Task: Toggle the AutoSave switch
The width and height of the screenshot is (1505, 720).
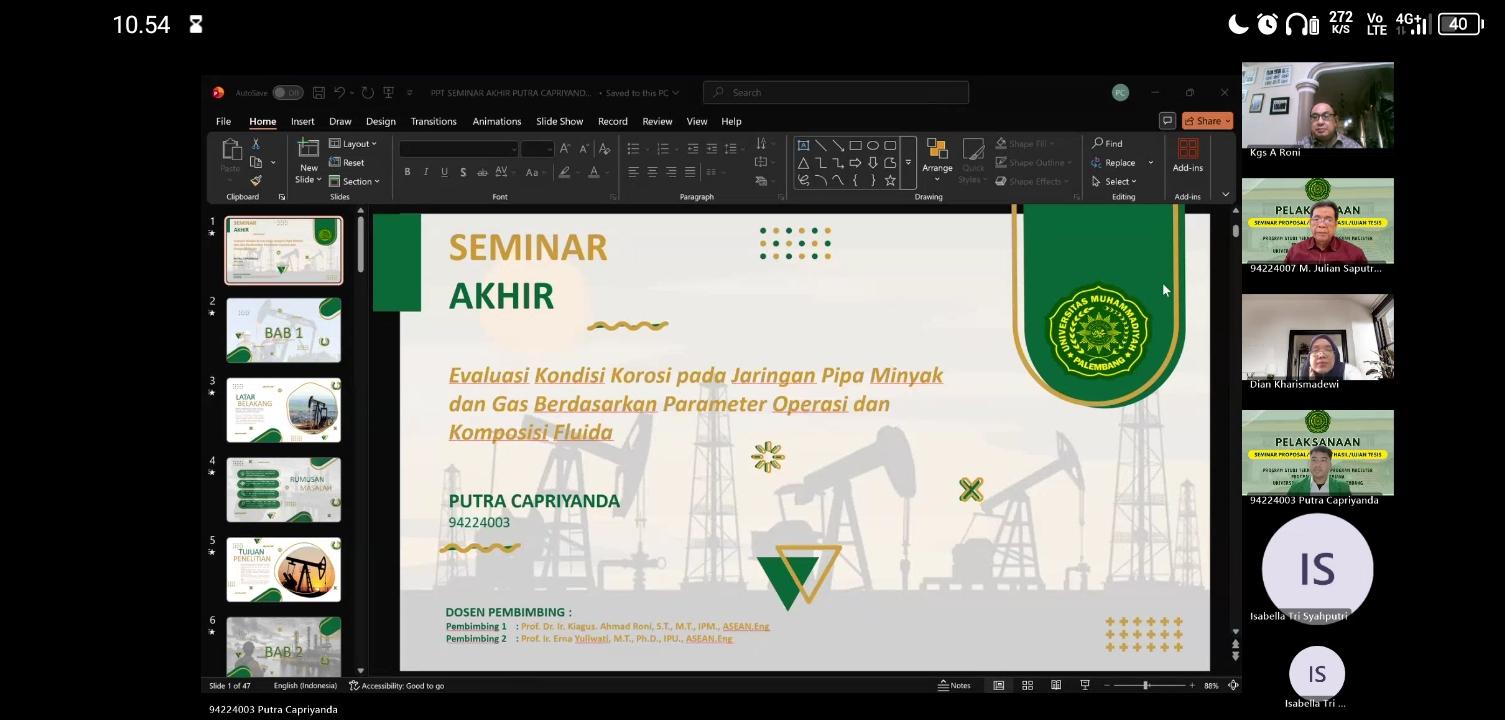Action: pyautogui.click(x=288, y=93)
